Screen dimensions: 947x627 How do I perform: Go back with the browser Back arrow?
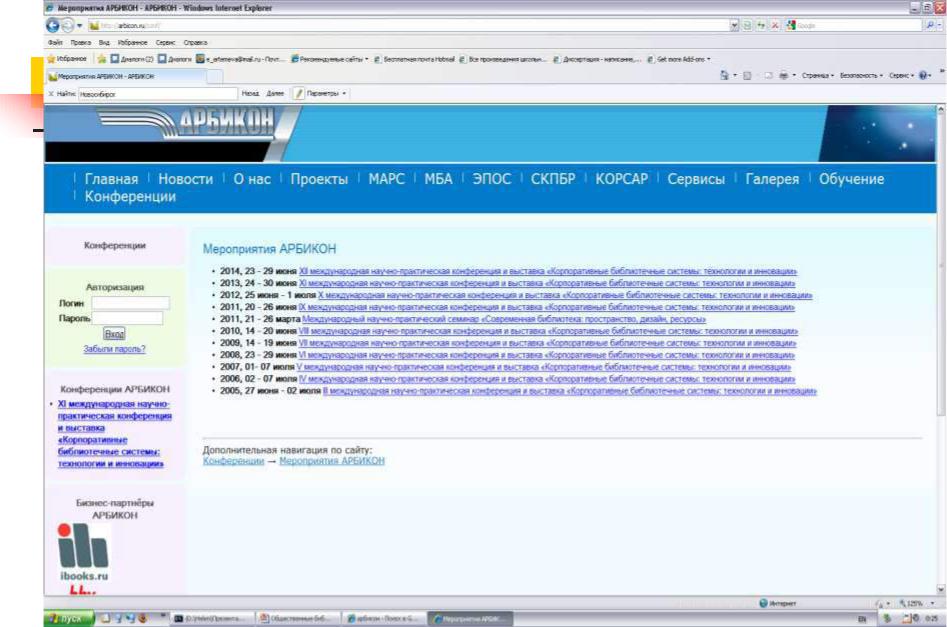53,25
